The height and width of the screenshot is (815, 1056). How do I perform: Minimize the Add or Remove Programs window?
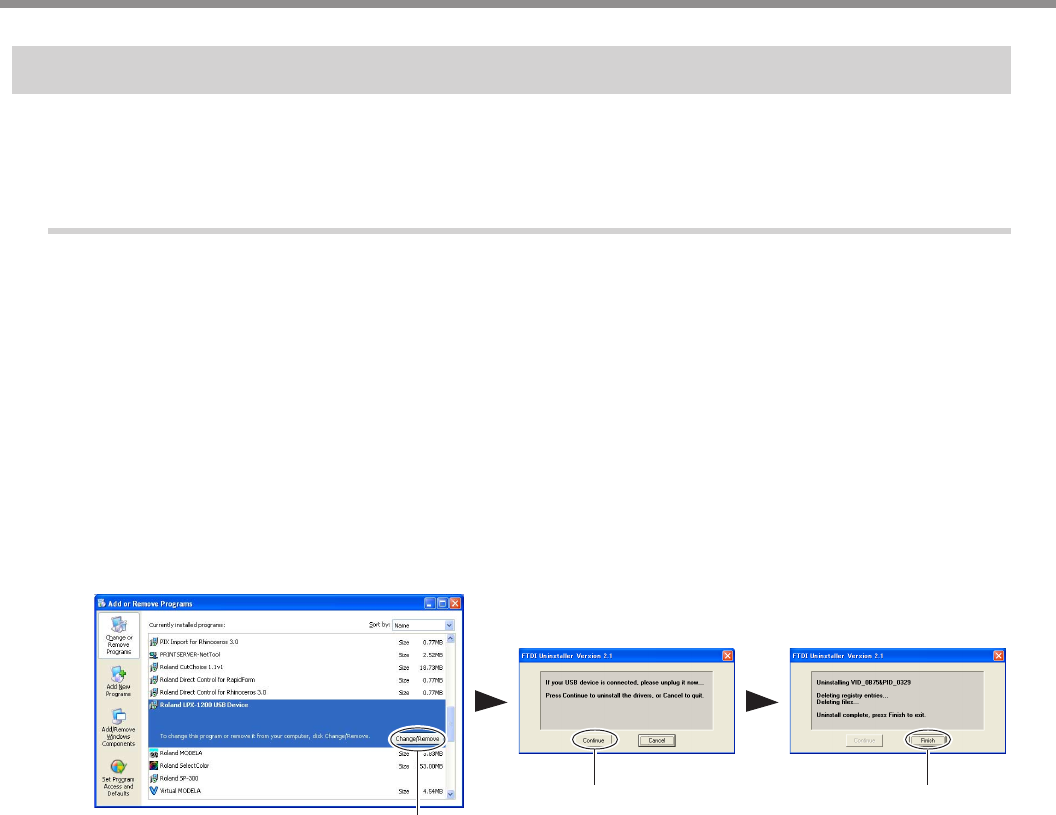(430, 604)
